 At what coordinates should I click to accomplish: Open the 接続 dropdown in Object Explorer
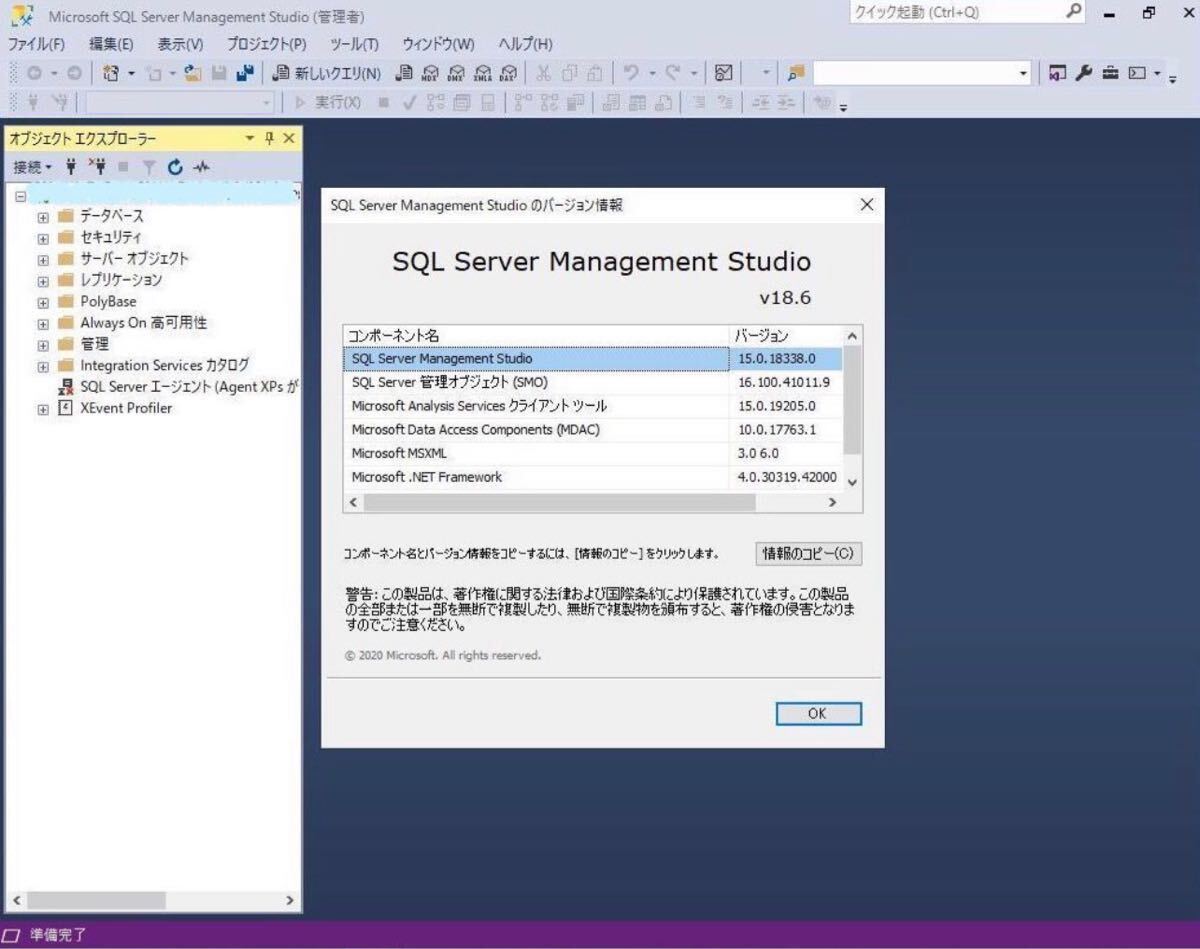(x=32, y=167)
